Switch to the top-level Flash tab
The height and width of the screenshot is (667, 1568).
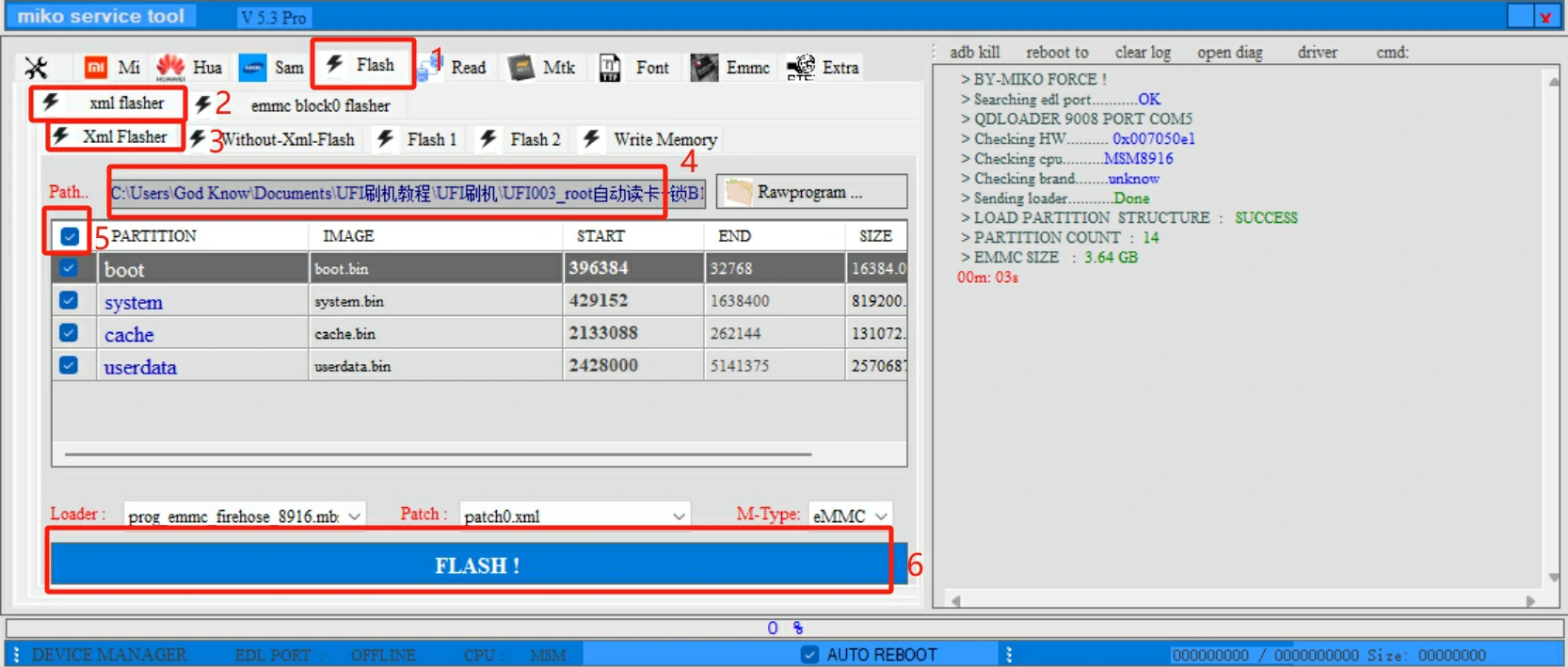[x=361, y=65]
